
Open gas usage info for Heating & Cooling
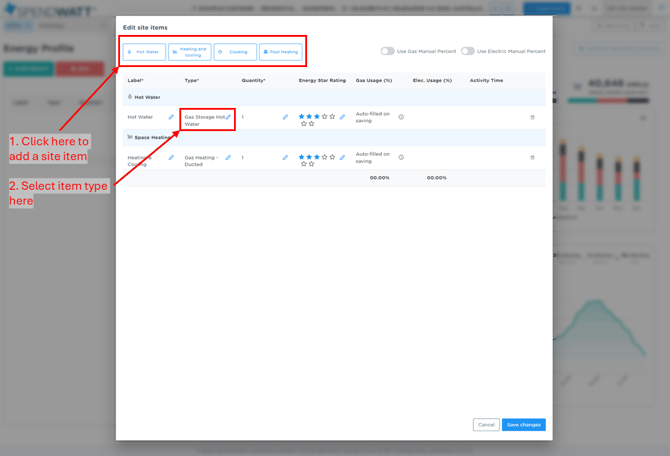click(x=401, y=157)
